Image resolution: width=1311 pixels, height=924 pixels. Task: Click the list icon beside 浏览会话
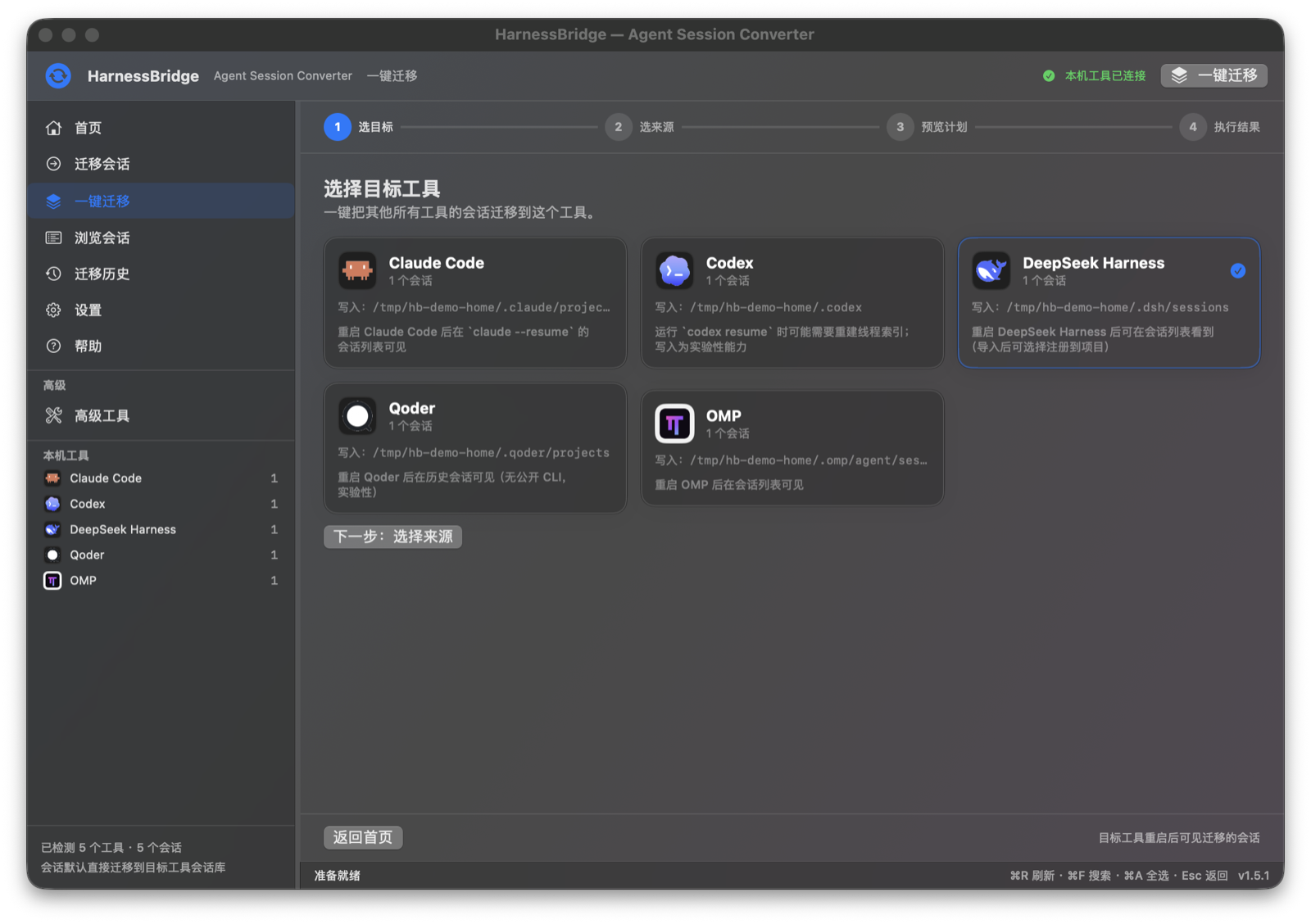click(53, 238)
